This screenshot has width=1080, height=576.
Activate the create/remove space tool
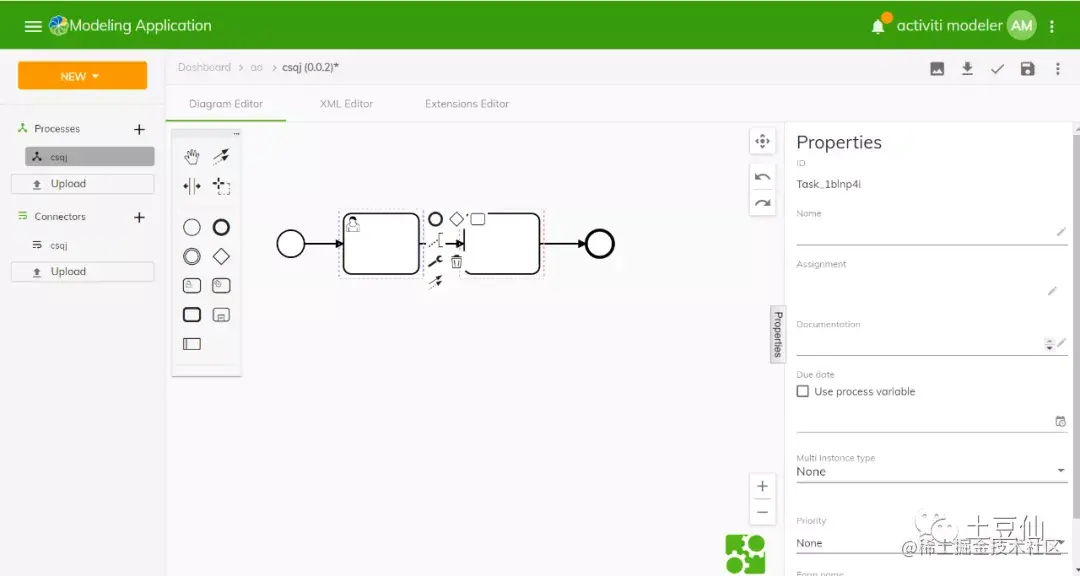click(x=191, y=186)
